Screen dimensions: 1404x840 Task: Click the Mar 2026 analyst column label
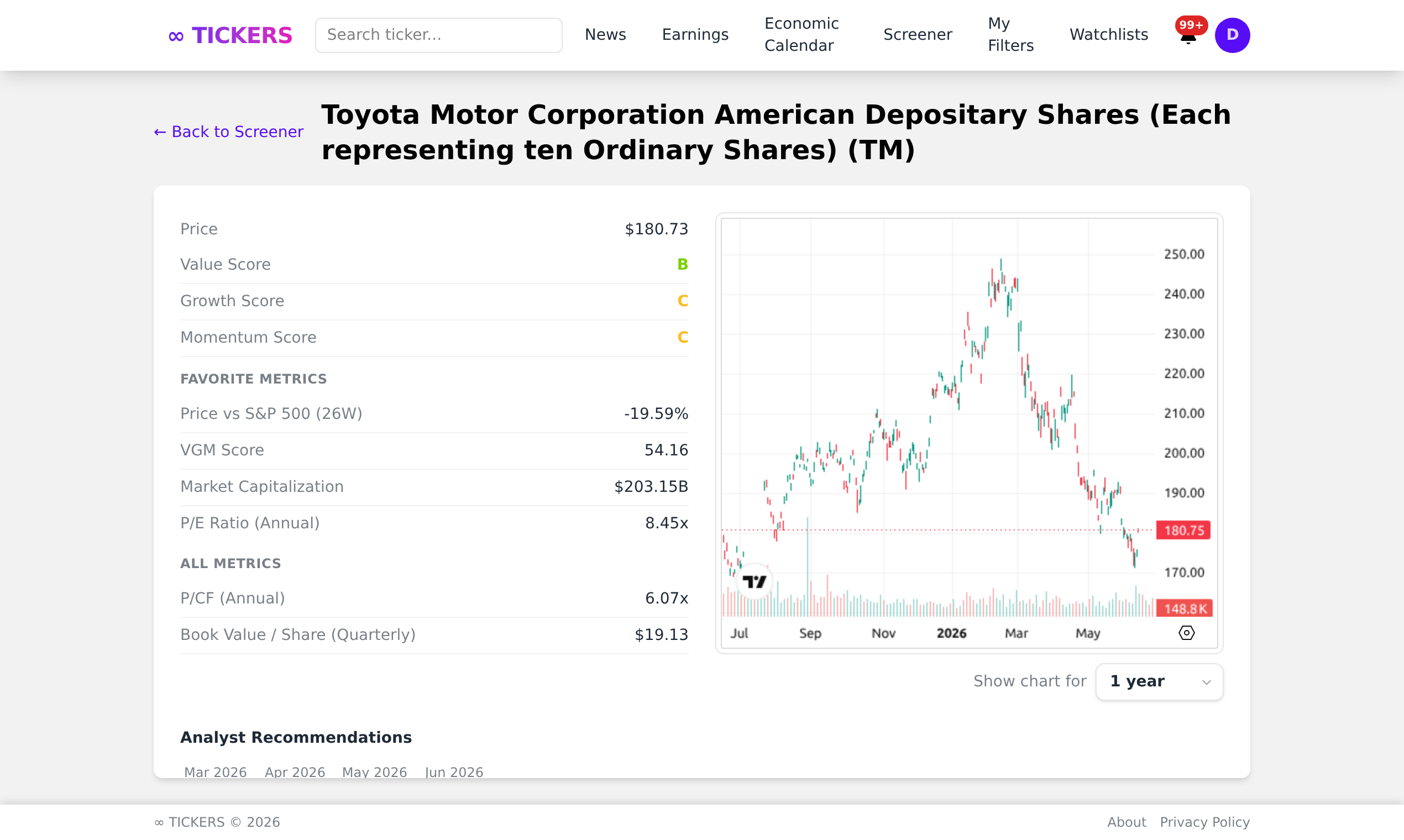pyautogui.click(x=215, y=772)
